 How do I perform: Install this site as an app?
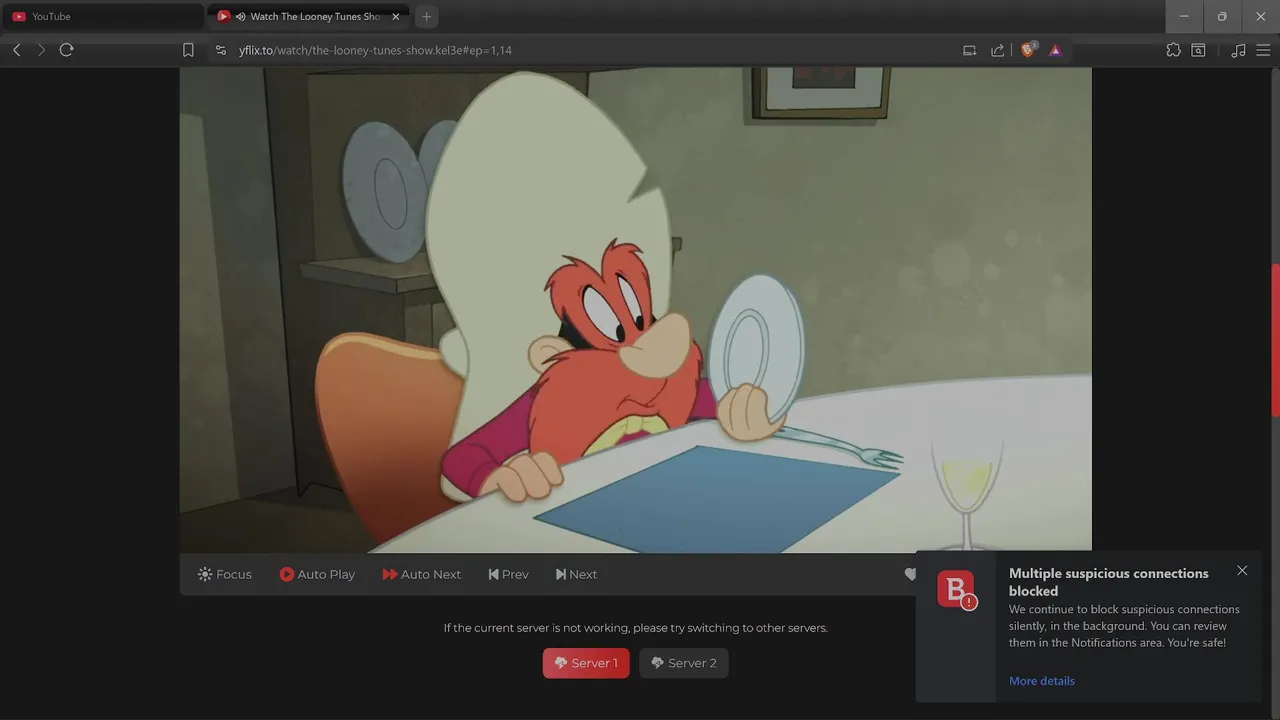(969, 50)
